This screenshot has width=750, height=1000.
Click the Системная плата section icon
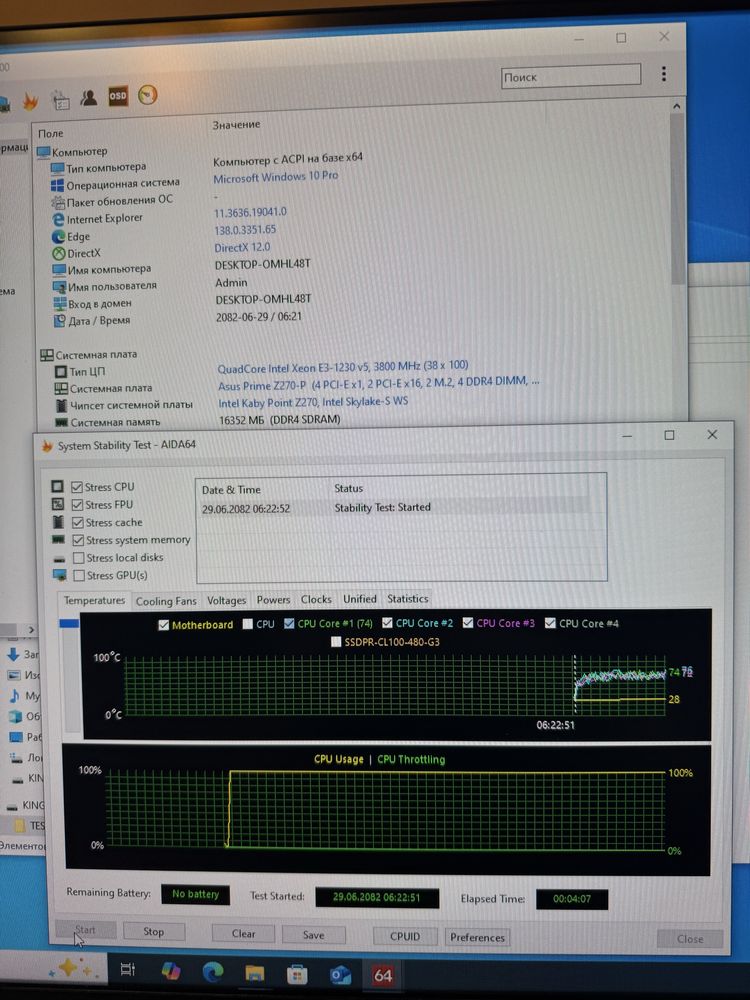pos(47,355)
